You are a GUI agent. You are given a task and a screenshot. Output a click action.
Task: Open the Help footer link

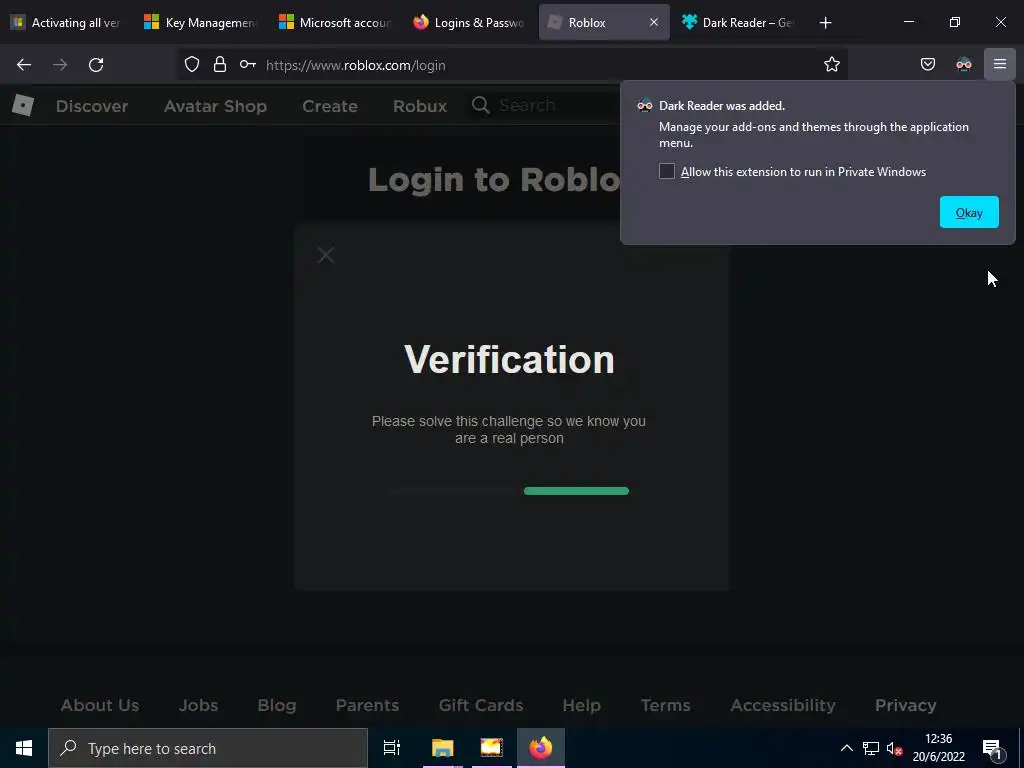(x=582, y=705)
